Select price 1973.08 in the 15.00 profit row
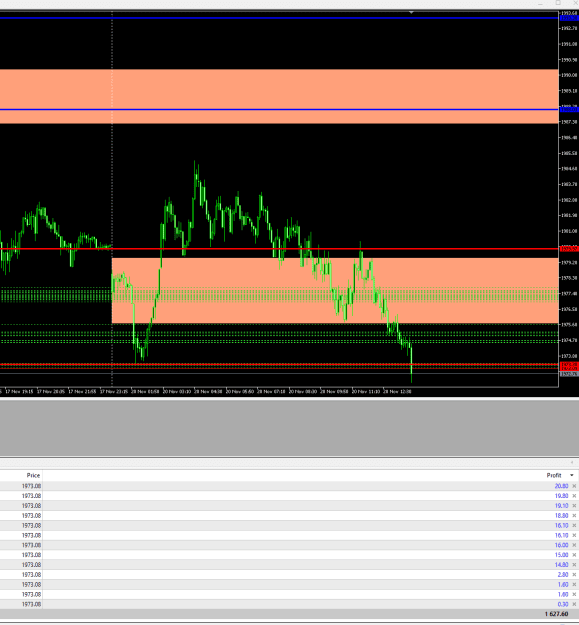 (31, 555)
